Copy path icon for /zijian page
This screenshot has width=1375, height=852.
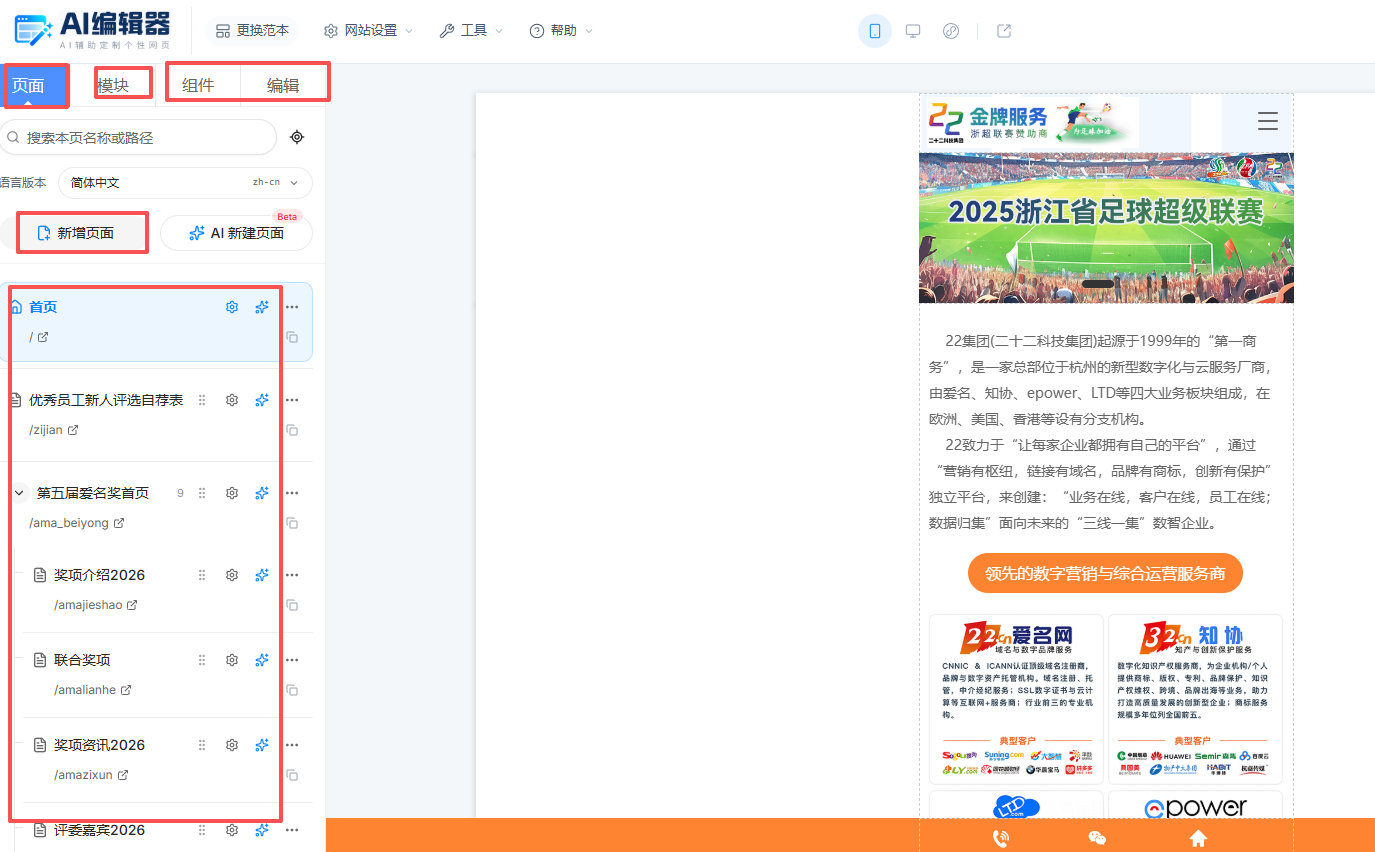292,430
